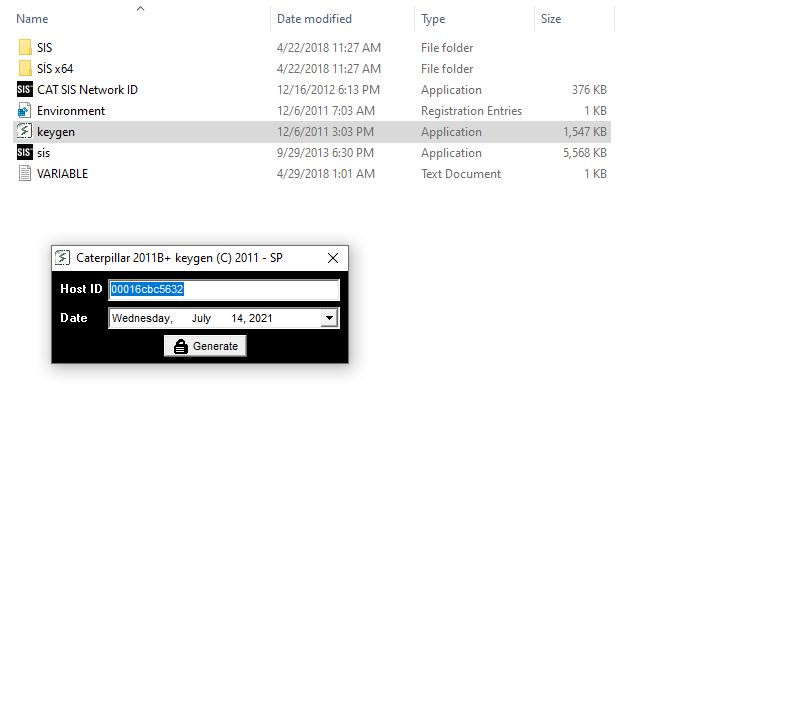Click the Environment registry file icon
This screenshot has width=793, height=705.
click(x=25, y=110)
